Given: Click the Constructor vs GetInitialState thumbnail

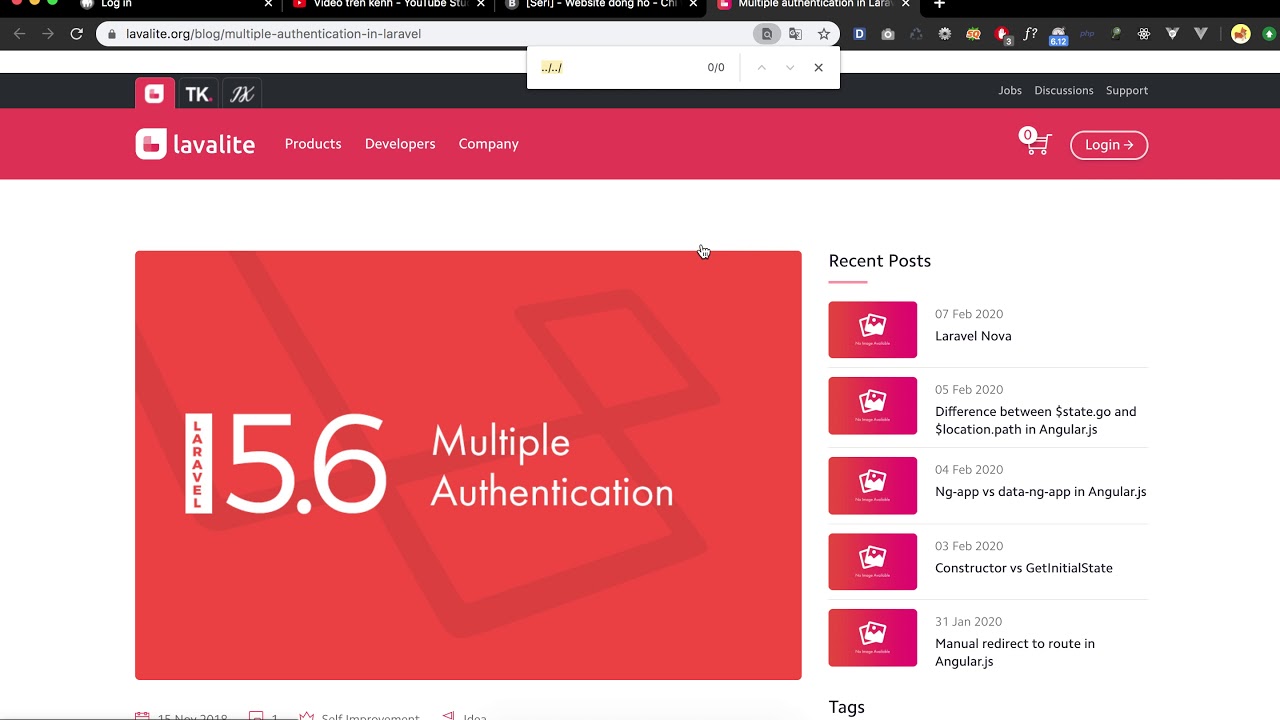Looking at the screenshot, I should click(x=872, y=562).
